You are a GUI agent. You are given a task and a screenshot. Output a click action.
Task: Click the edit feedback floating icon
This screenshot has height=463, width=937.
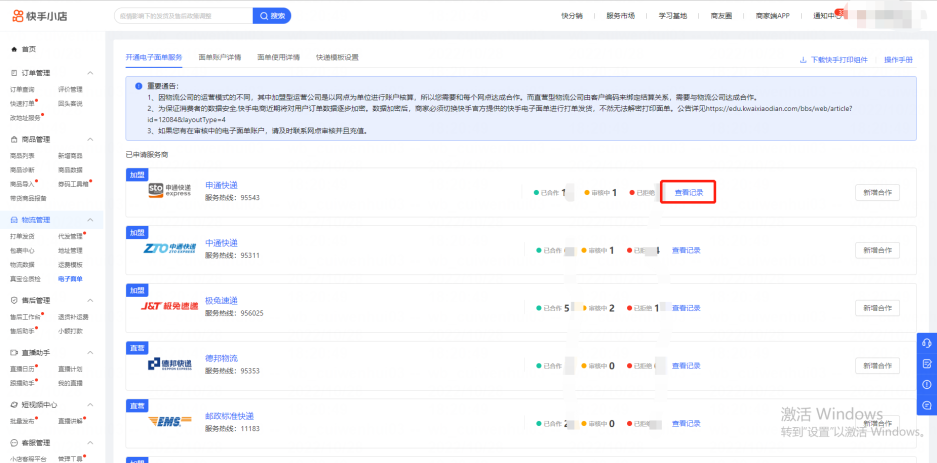point(927,364)
